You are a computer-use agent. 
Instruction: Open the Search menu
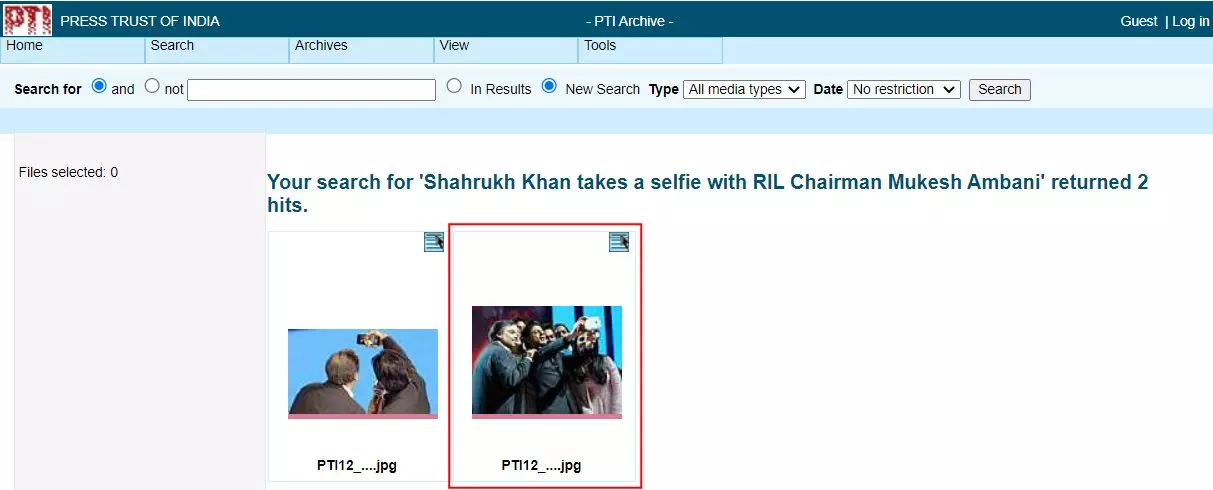[218, 47]
